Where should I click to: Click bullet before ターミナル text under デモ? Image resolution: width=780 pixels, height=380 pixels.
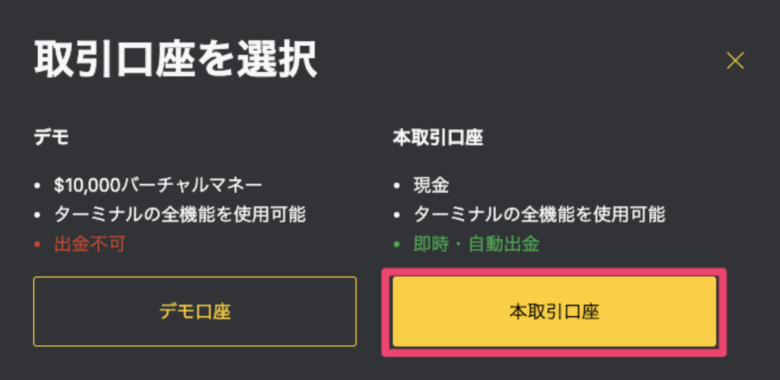click(37, 215)
